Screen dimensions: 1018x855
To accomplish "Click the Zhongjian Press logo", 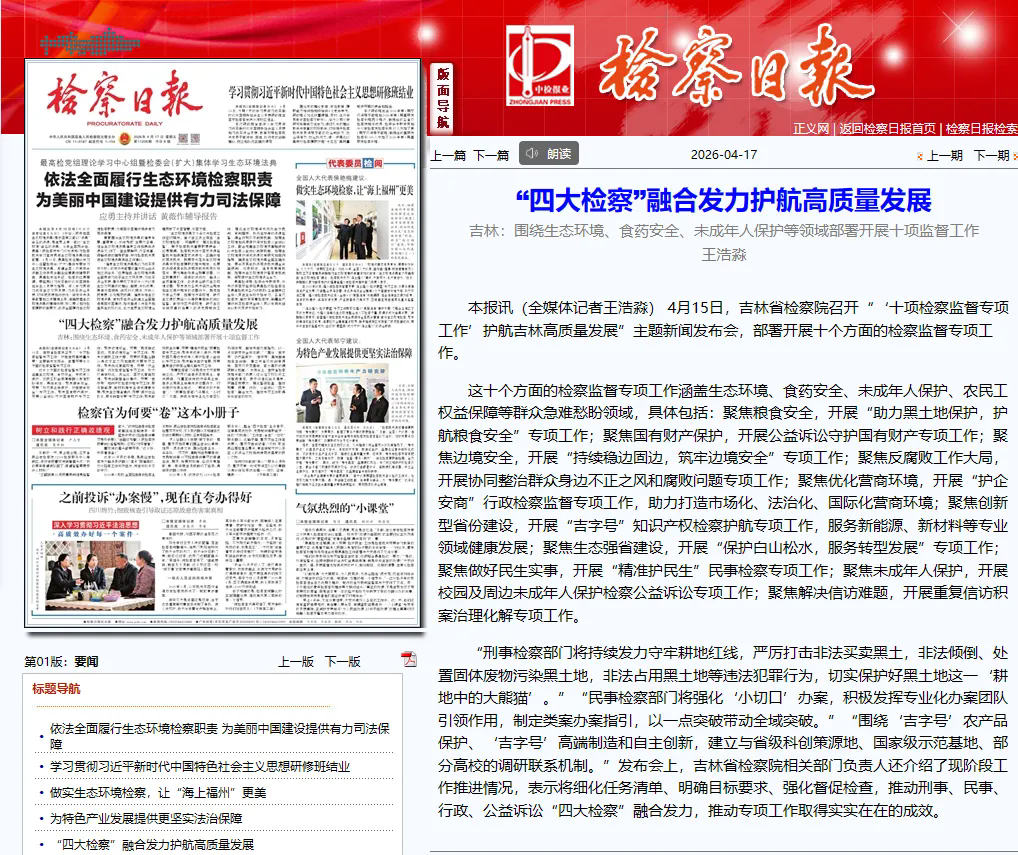I will [x=539, y=67].
